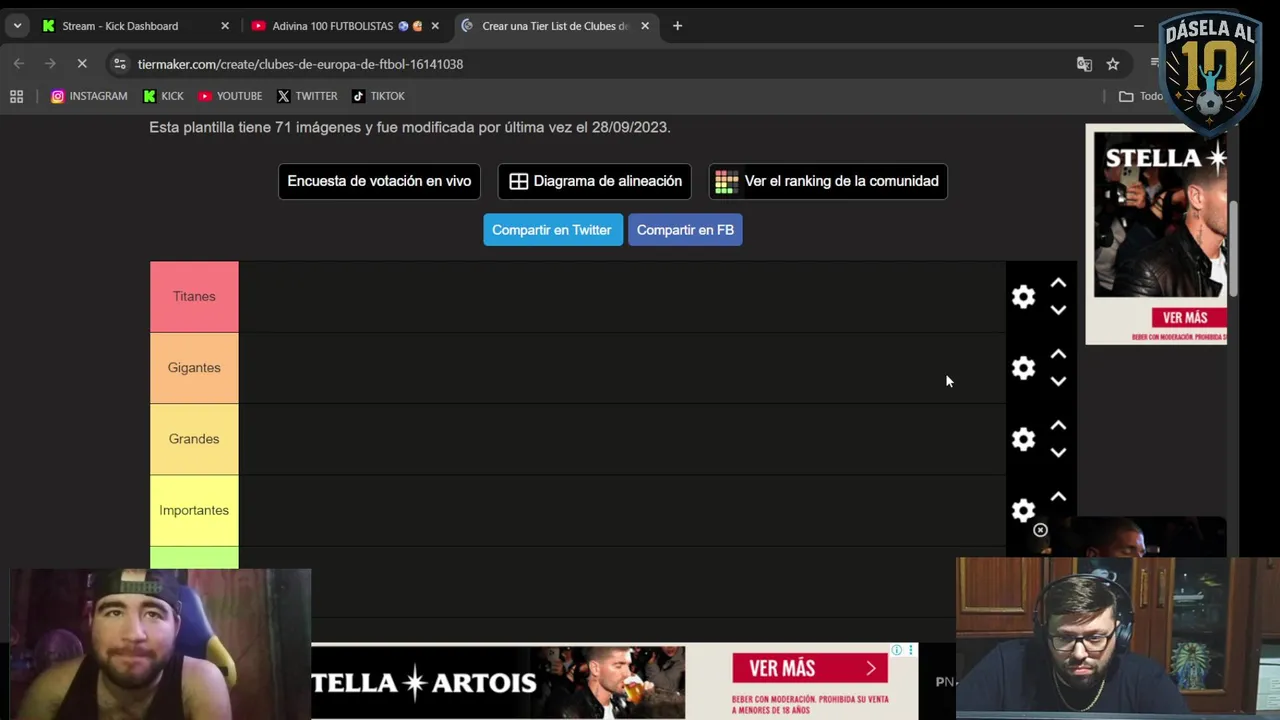Close the small floating video ad
Viewport: 1280px width, 720px height.
[x=1040, y=530]
